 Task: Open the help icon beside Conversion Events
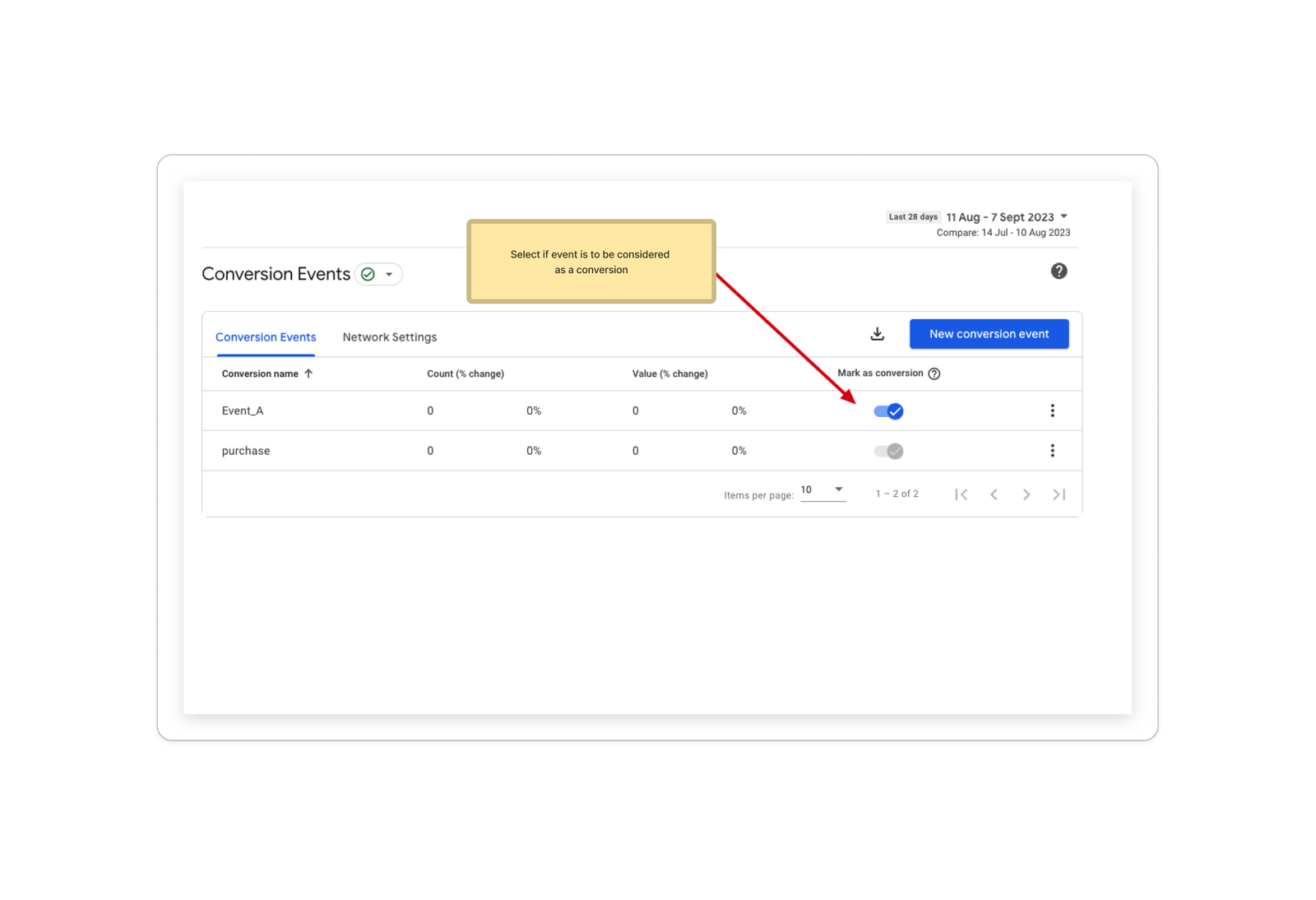pyautogui.click(x=1059, y=271)
